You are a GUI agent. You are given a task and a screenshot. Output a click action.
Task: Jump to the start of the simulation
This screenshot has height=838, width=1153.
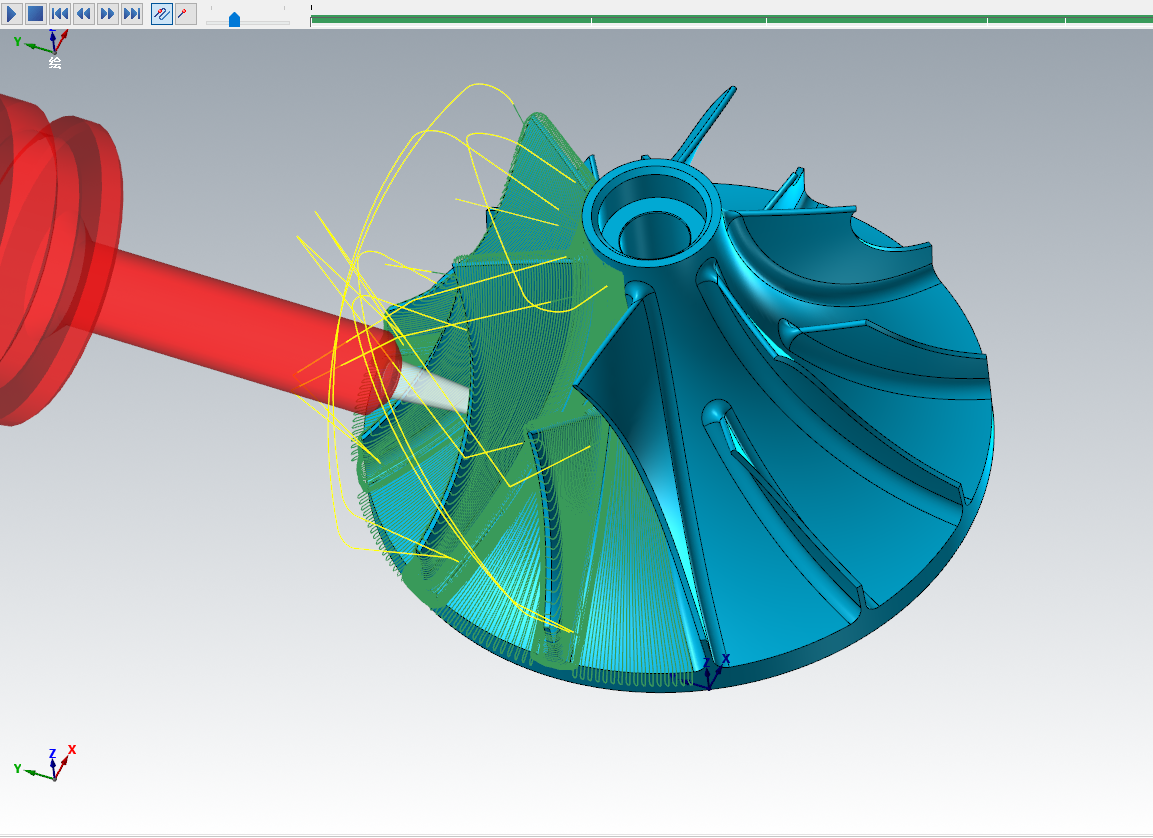click(x=60, y=14)
